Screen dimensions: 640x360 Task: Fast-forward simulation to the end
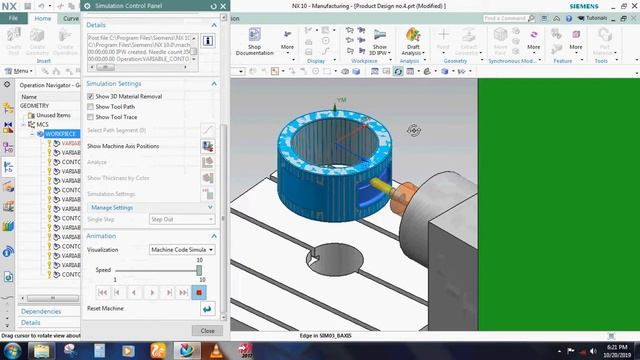pyautogui.click(x=183, y=292)
